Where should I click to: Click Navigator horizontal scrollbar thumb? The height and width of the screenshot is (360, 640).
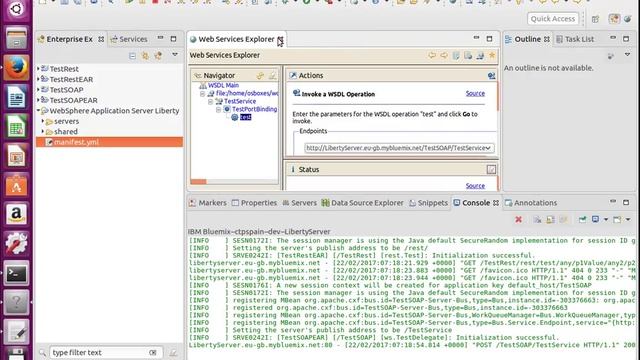click(x=198, y=182)
